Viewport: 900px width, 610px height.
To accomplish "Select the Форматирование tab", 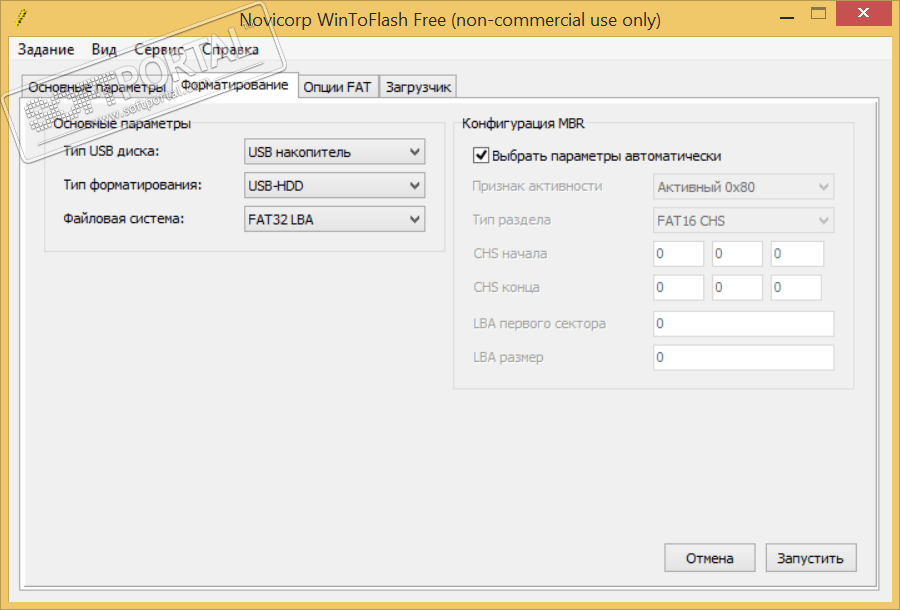I will (x=235, y=85).
